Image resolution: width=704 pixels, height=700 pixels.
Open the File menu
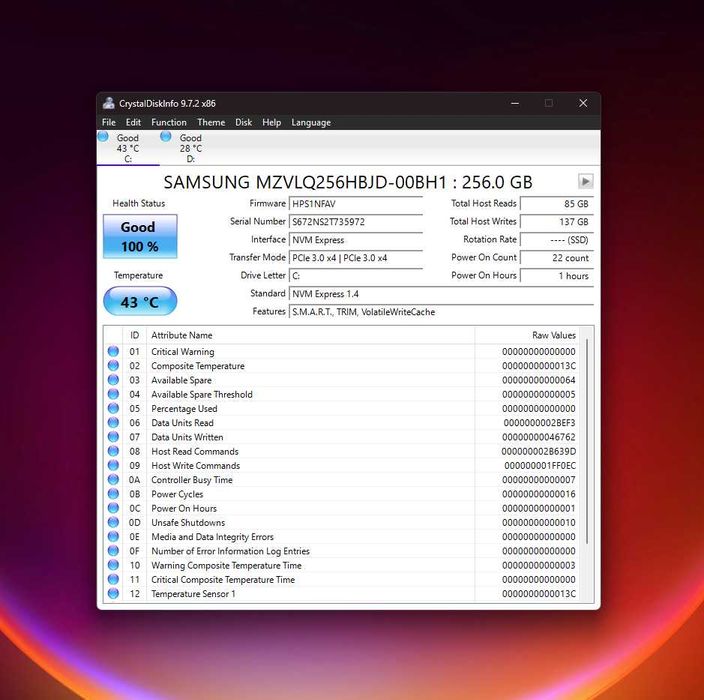(x=109, y=122)
